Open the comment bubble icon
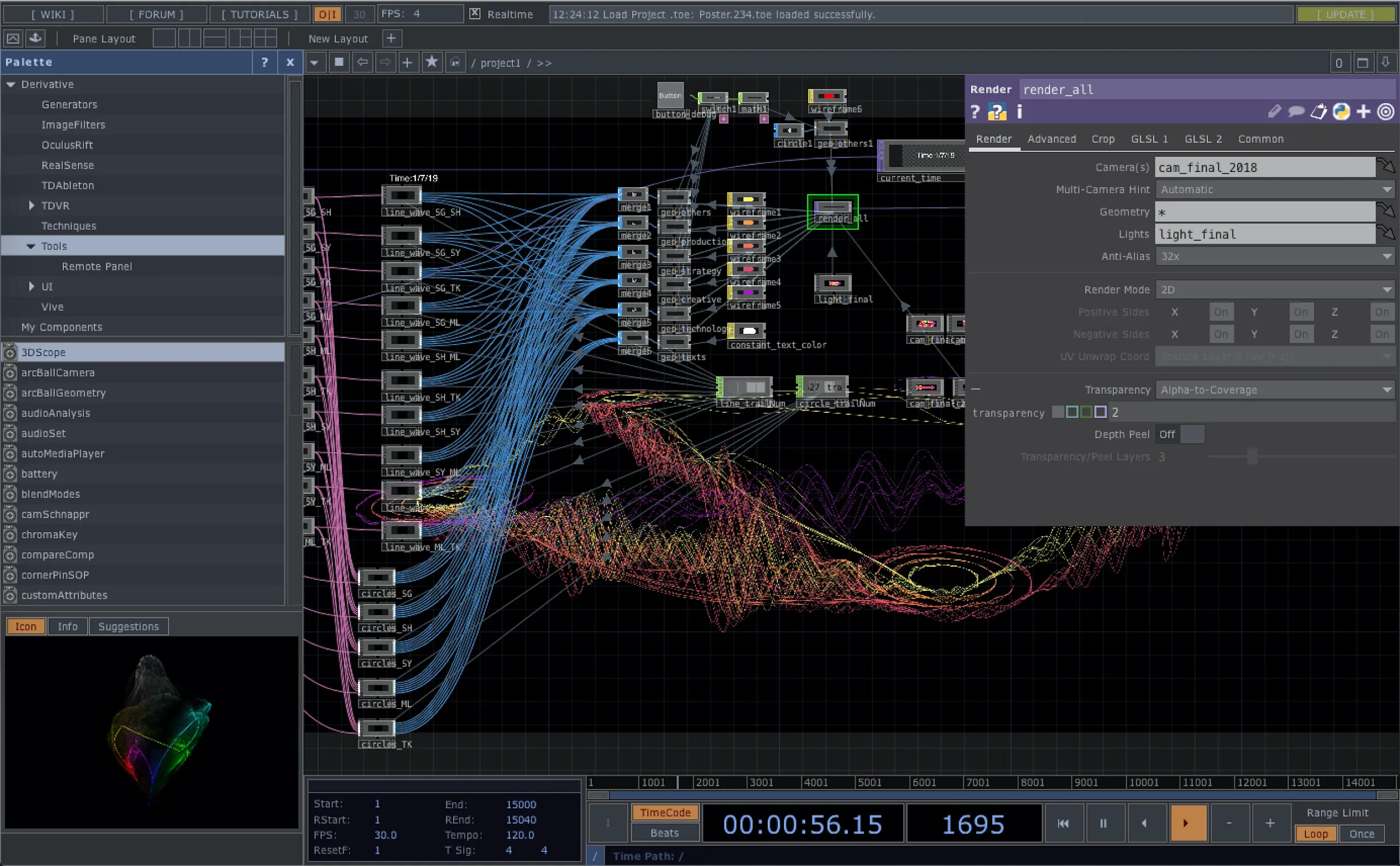The height and width of the screenshot is (866, 1400). (x=1296, y=111)
